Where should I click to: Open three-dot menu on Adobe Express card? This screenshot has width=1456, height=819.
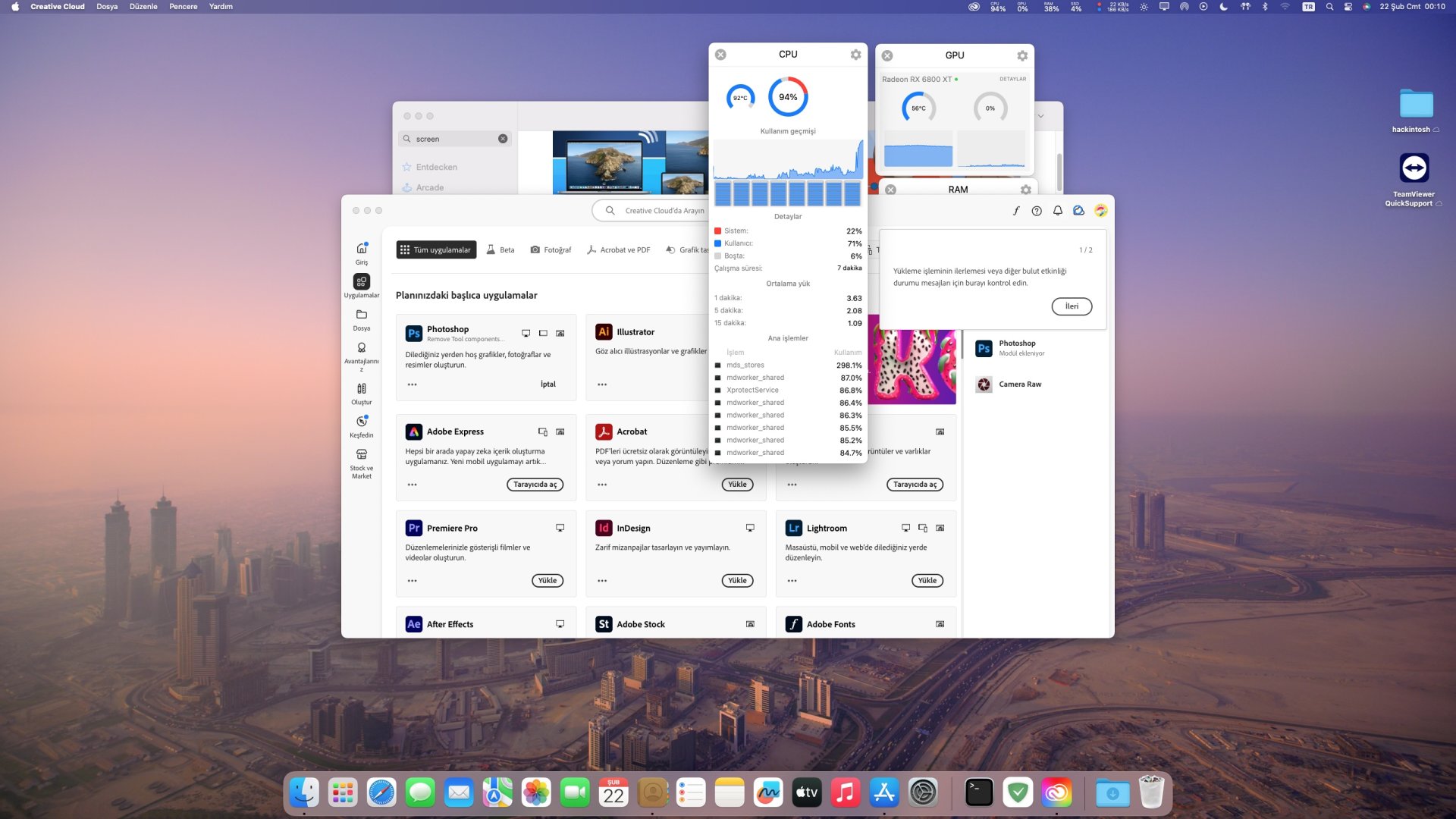[412, 485]
